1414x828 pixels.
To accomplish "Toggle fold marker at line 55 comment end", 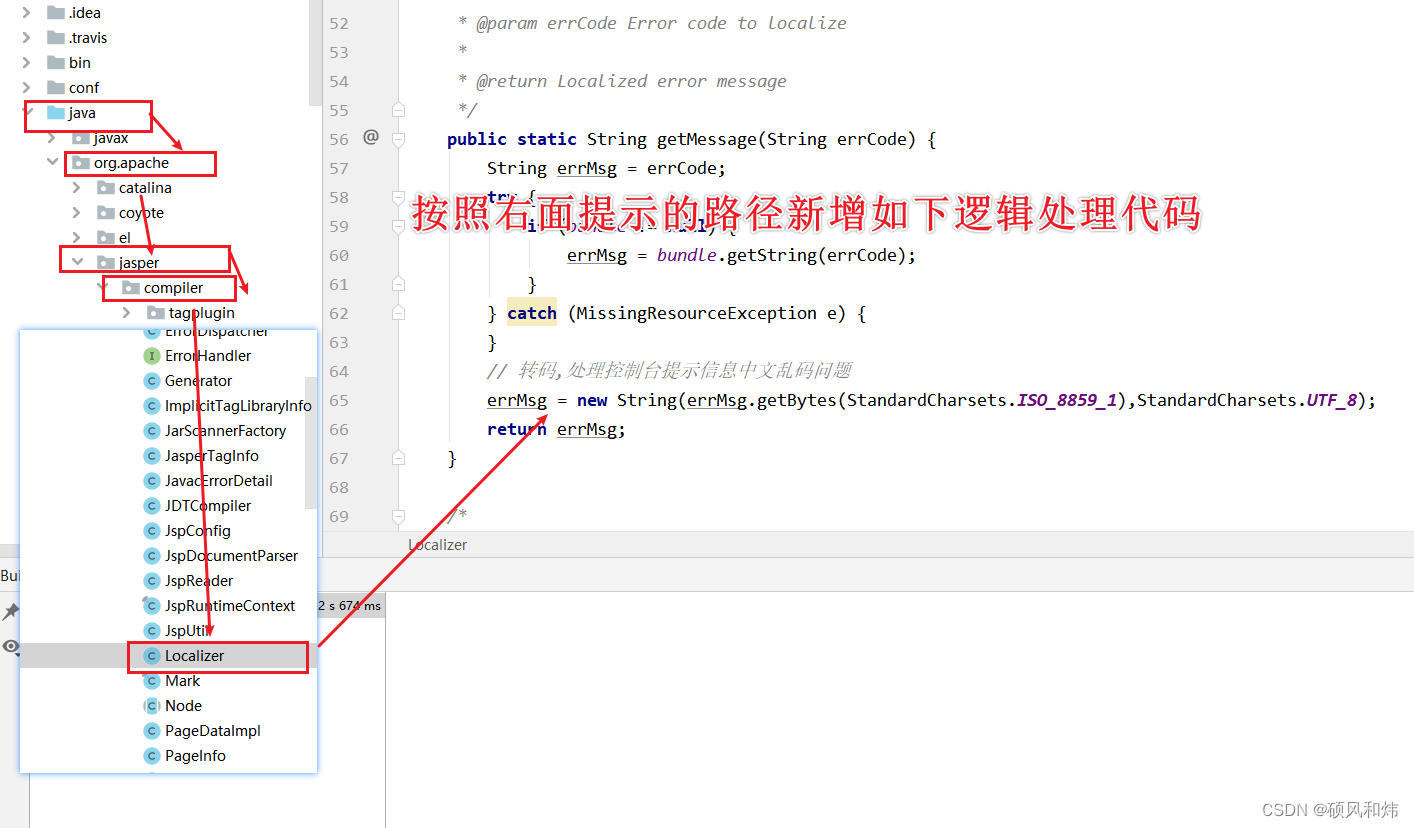I will pyautogui.click(x=399, y=109).
